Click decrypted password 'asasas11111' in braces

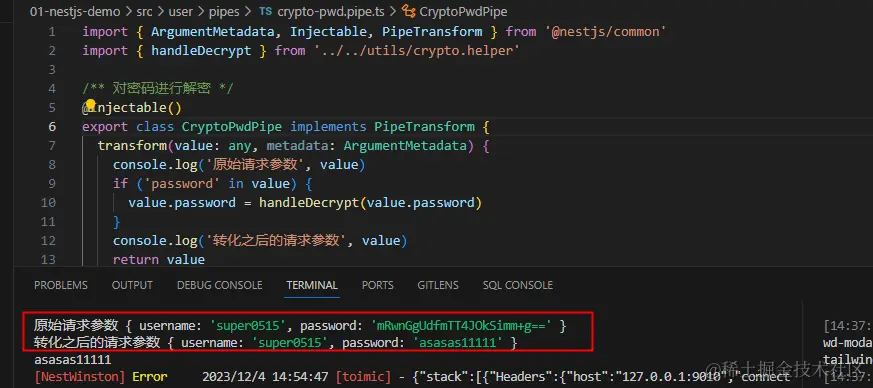459,343
